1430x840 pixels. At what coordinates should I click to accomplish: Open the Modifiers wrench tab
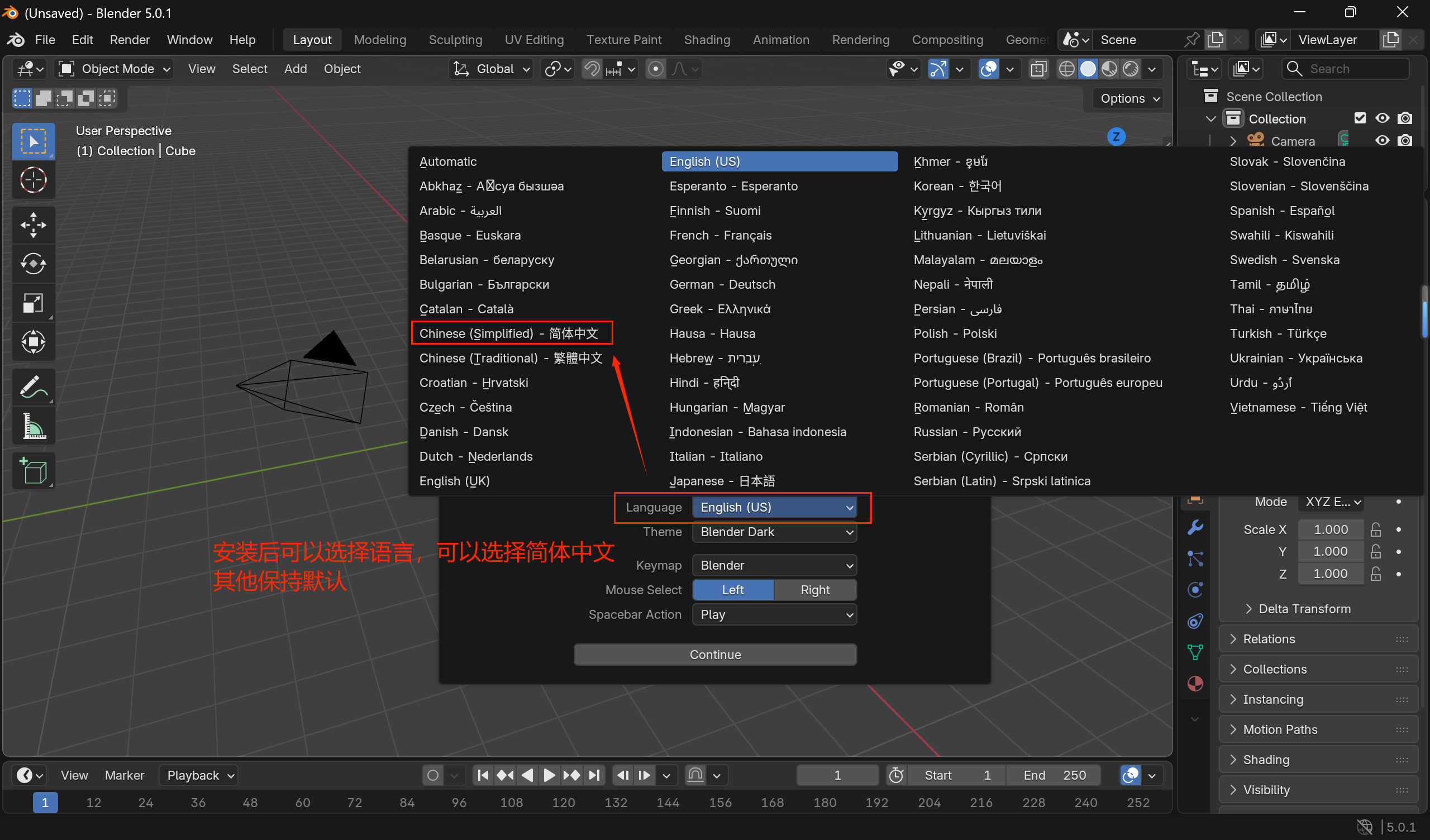(1195, 528)
